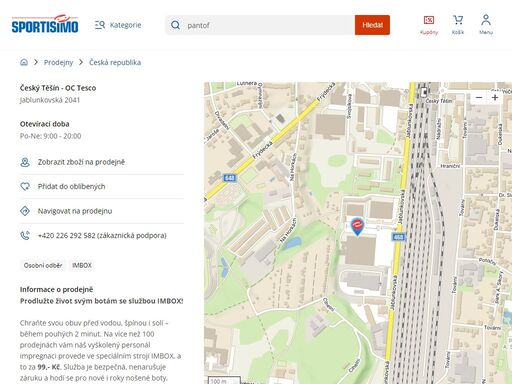Go to home via breadcrumb house icon

click(x=24, y=62)
